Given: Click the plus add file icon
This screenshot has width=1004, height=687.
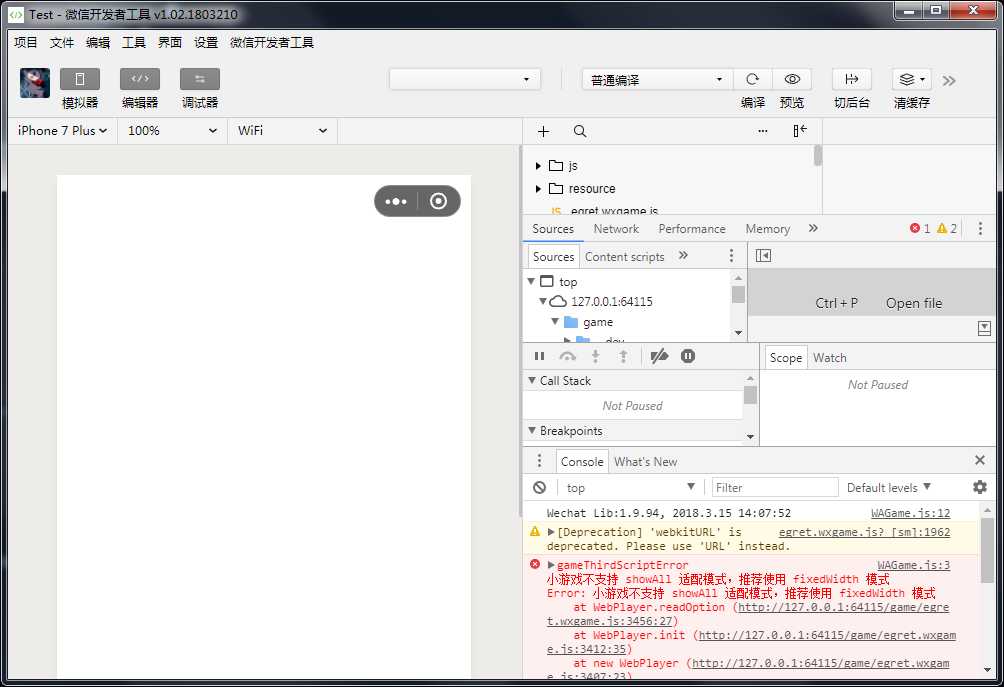Looking at the screenshot, I should 544,131.
